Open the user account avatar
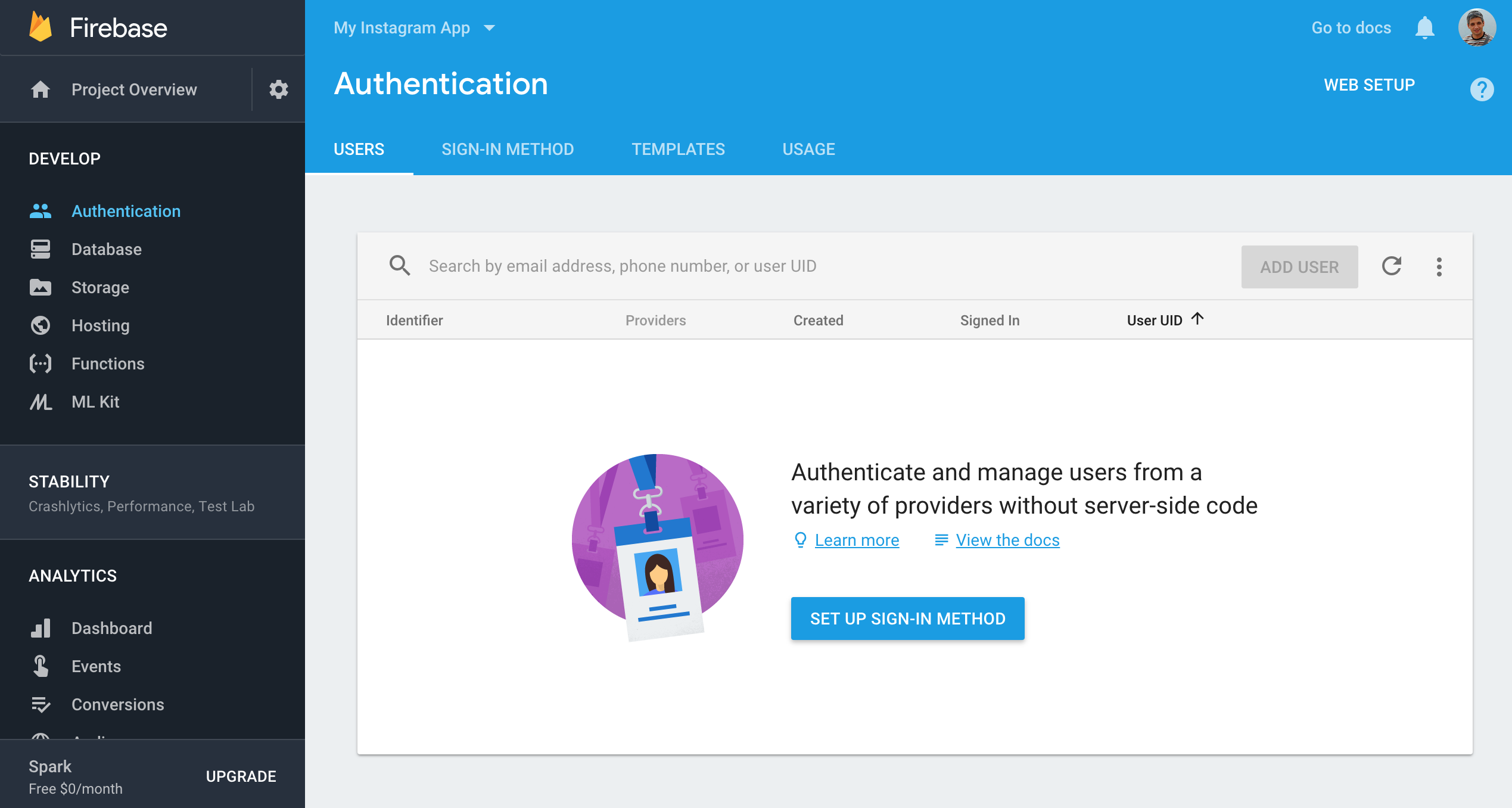The height and width of the screenshot is (808, 1512). point(1477,28)
